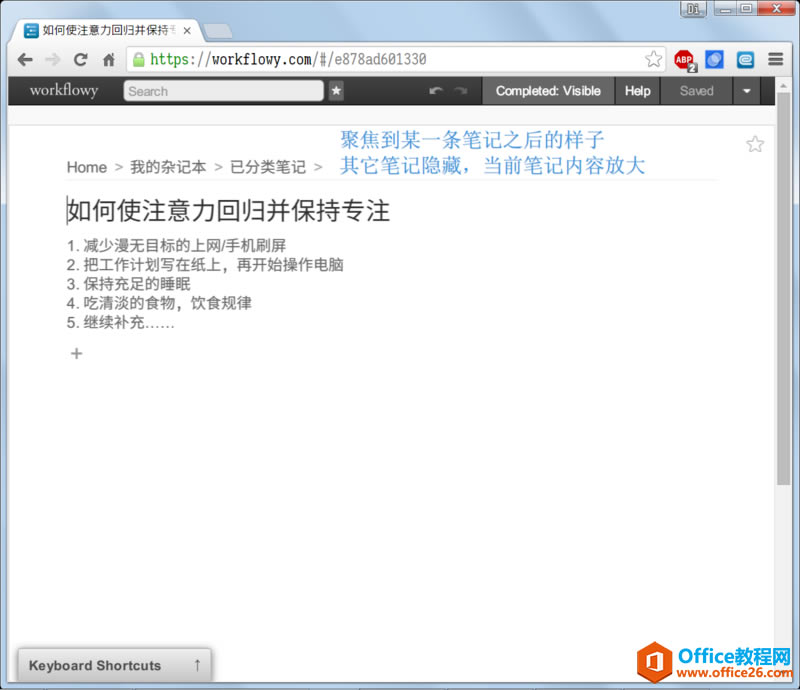Click the Help button
This screenshot has width=800, height=690.
[x=637, y=90]
